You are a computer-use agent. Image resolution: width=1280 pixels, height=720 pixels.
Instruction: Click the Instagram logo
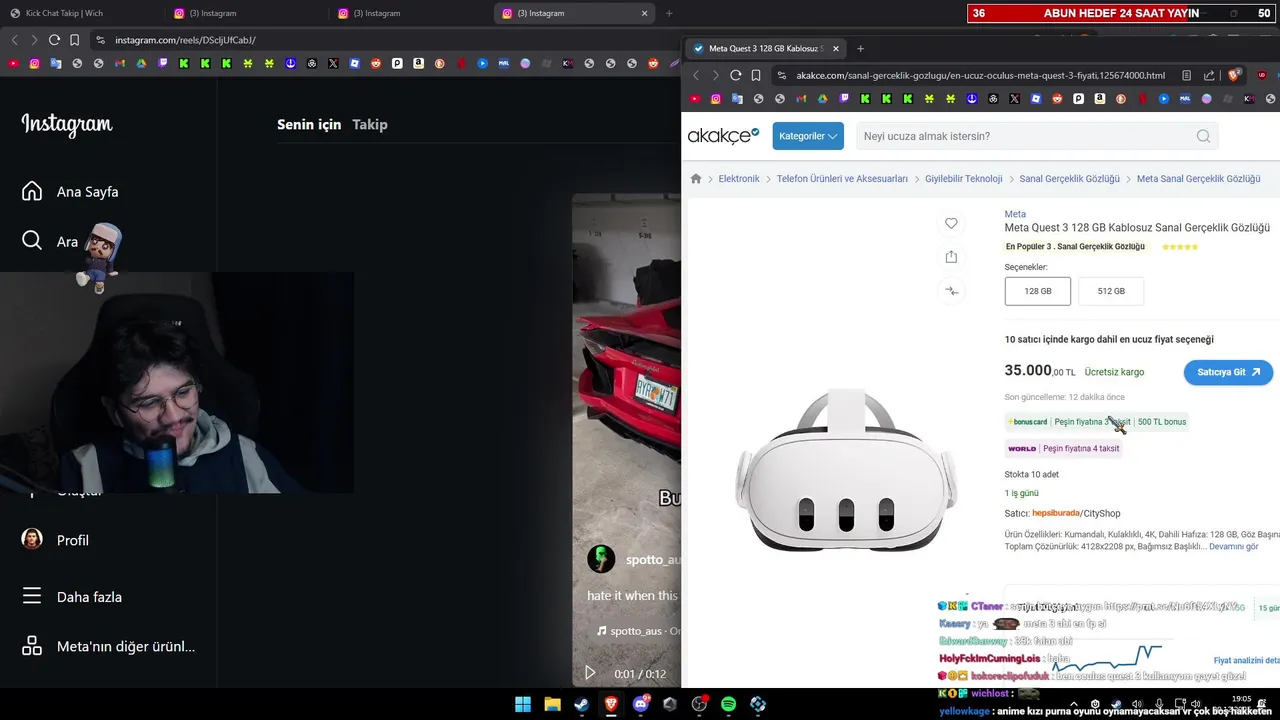click(x=67, y=125)
